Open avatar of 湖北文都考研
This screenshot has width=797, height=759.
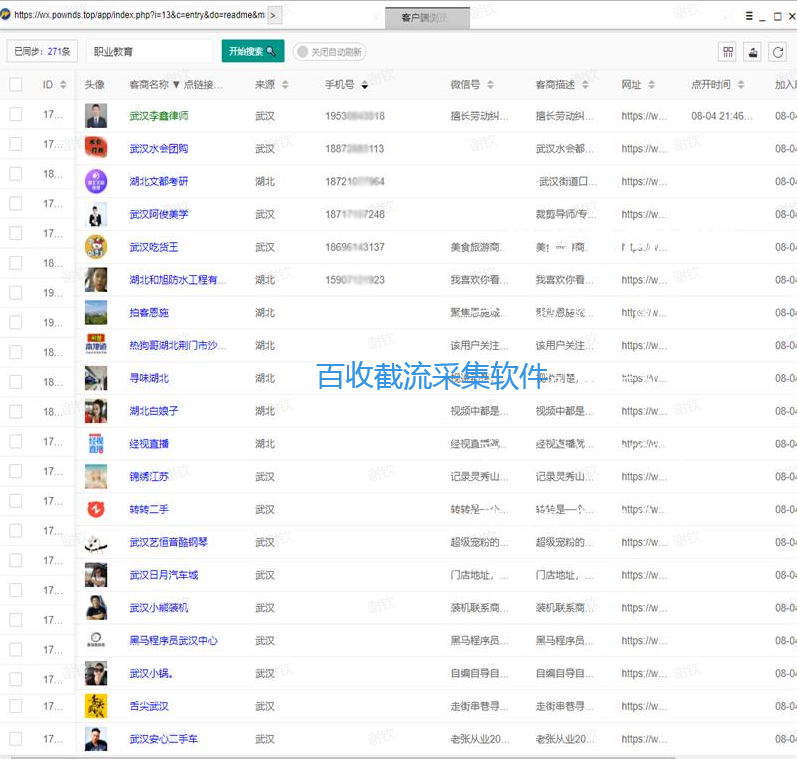96,181
